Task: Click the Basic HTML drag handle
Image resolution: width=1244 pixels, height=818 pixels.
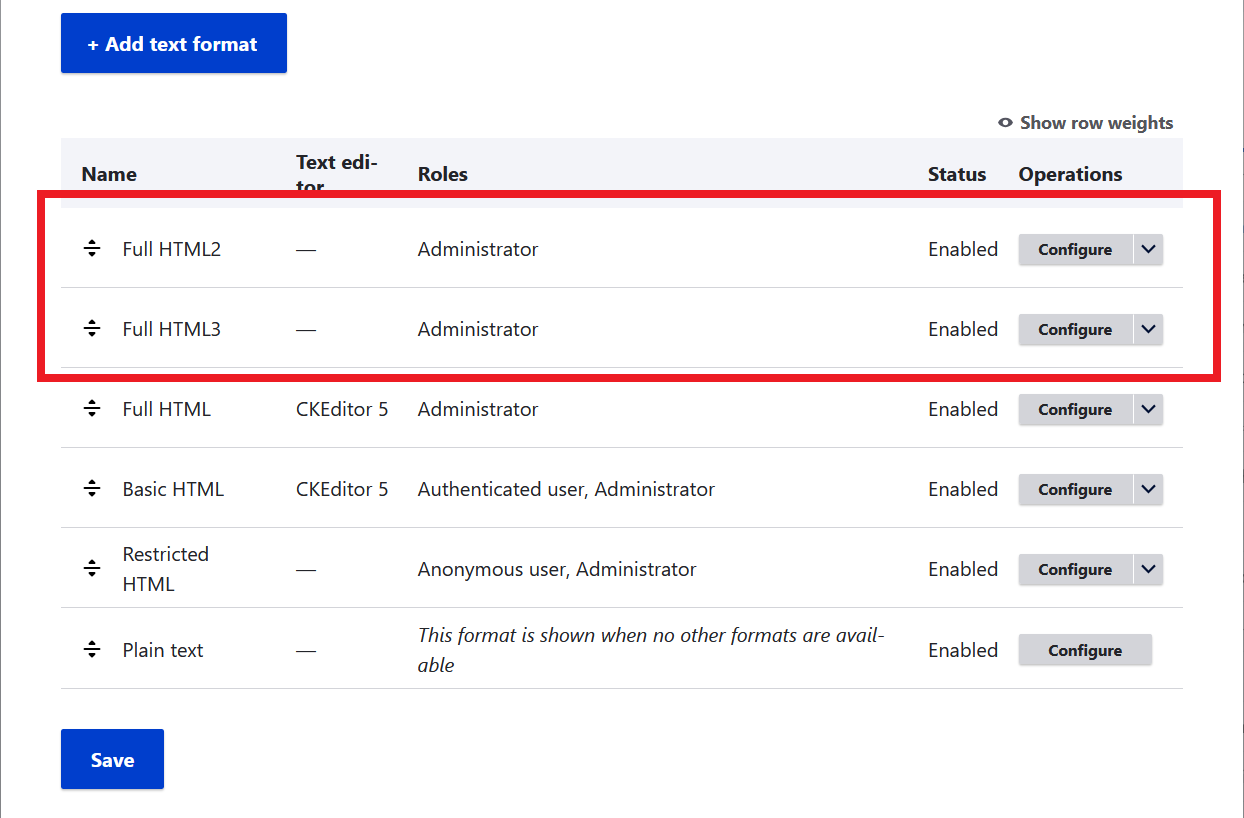Action: click(x=91, y=489)
